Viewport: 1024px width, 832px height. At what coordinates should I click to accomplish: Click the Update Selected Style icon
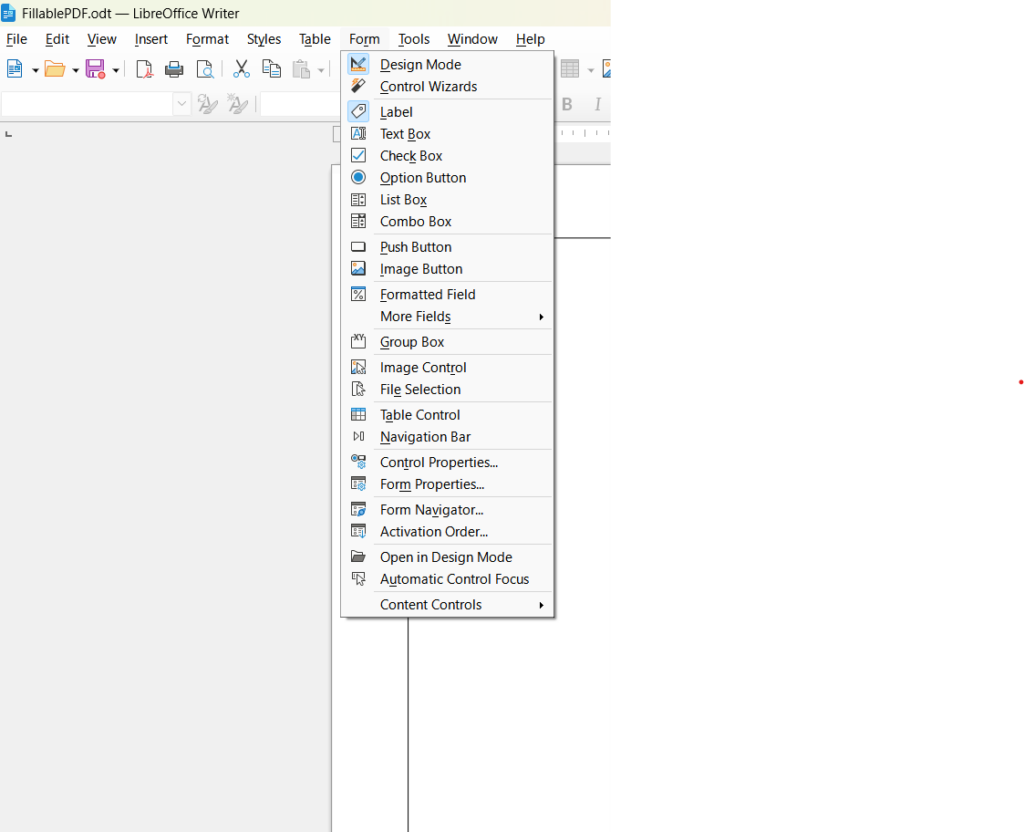coord(207,104)
